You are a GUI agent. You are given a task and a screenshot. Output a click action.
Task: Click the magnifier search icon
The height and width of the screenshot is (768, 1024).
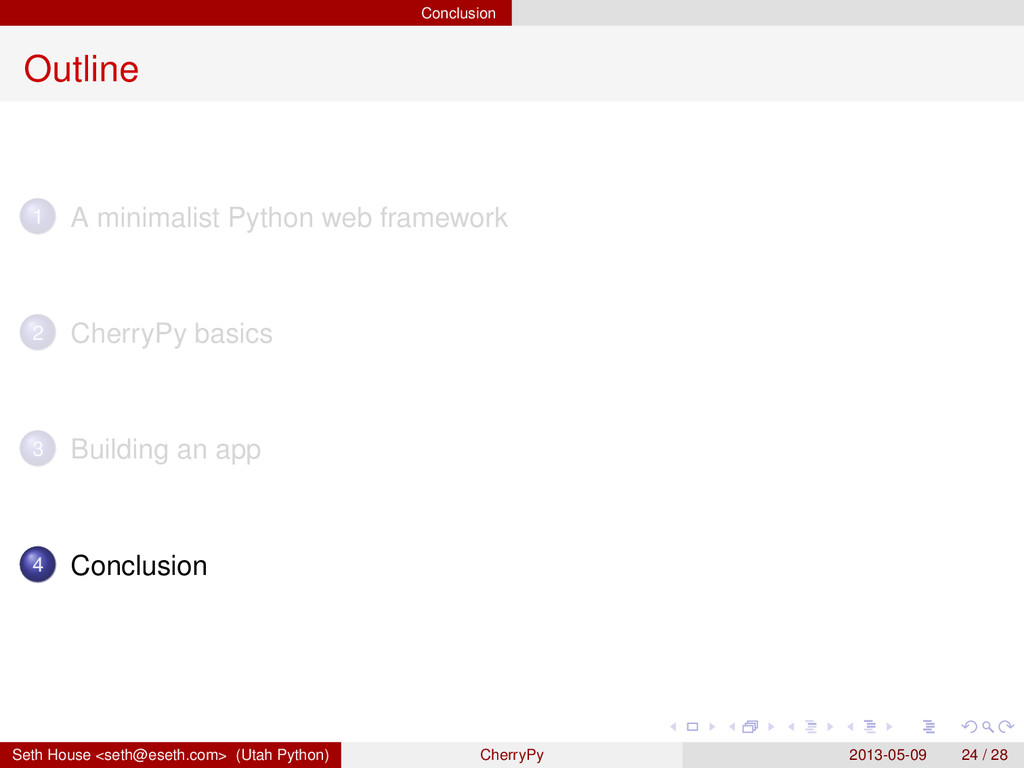(x=988, y=727)
